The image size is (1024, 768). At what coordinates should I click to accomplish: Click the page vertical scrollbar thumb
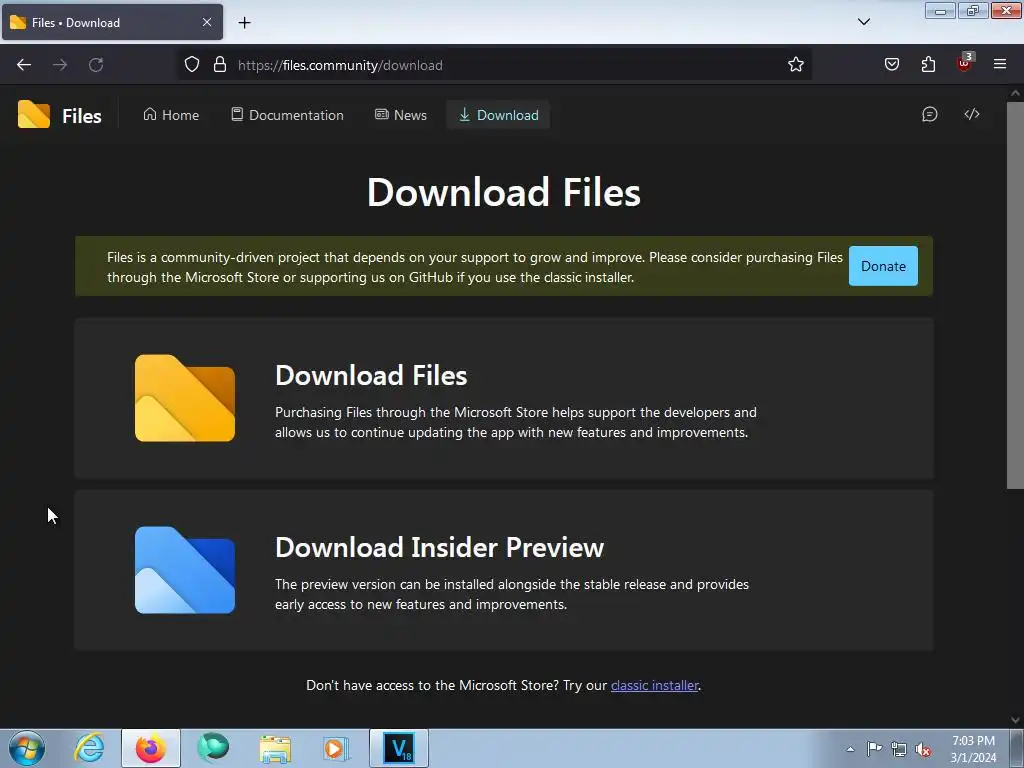(1015, 295)
